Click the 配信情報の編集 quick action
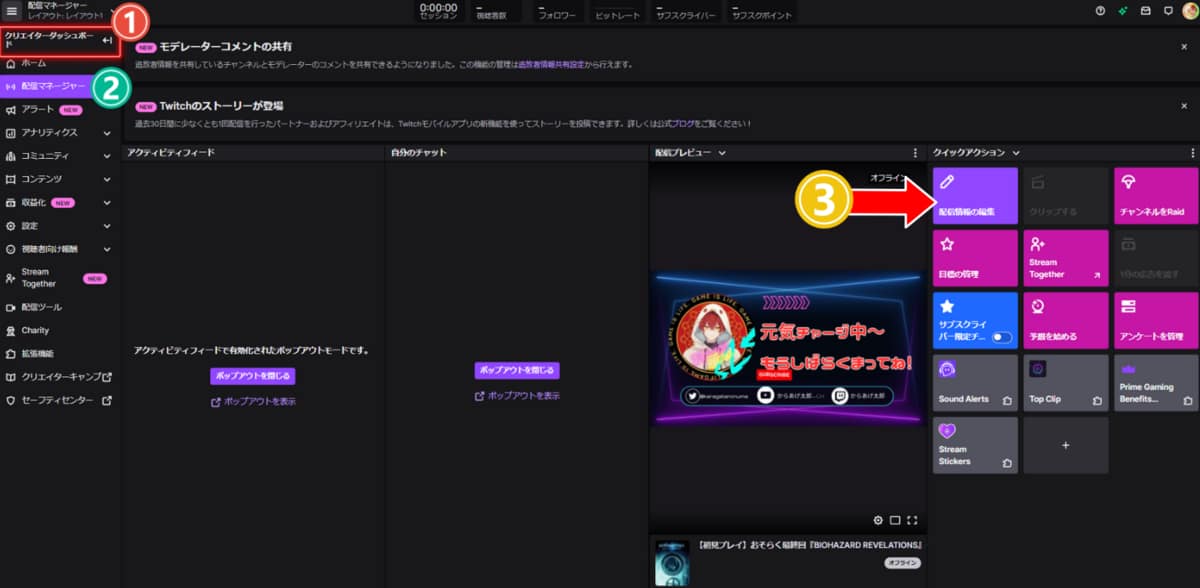 pyautogui.click(x=975, y=195)
